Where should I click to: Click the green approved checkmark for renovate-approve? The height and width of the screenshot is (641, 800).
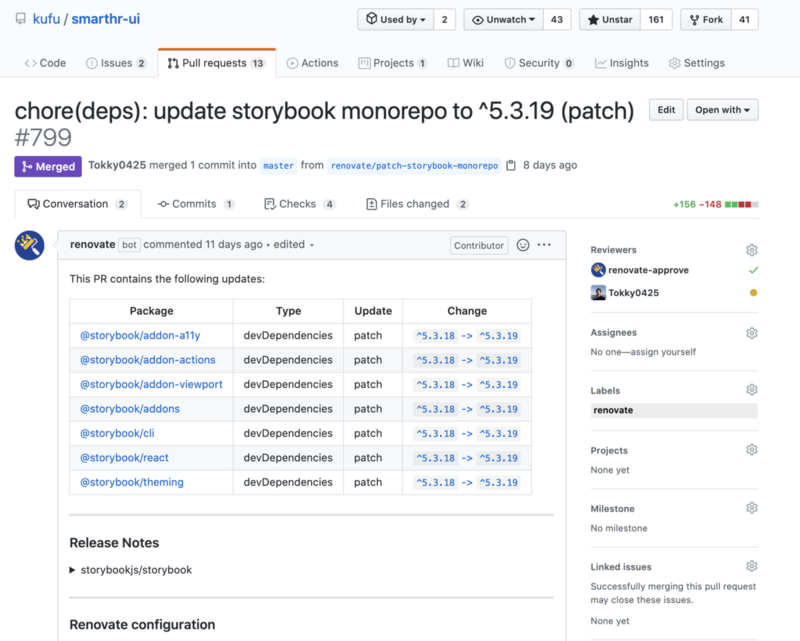click(753, 270)
